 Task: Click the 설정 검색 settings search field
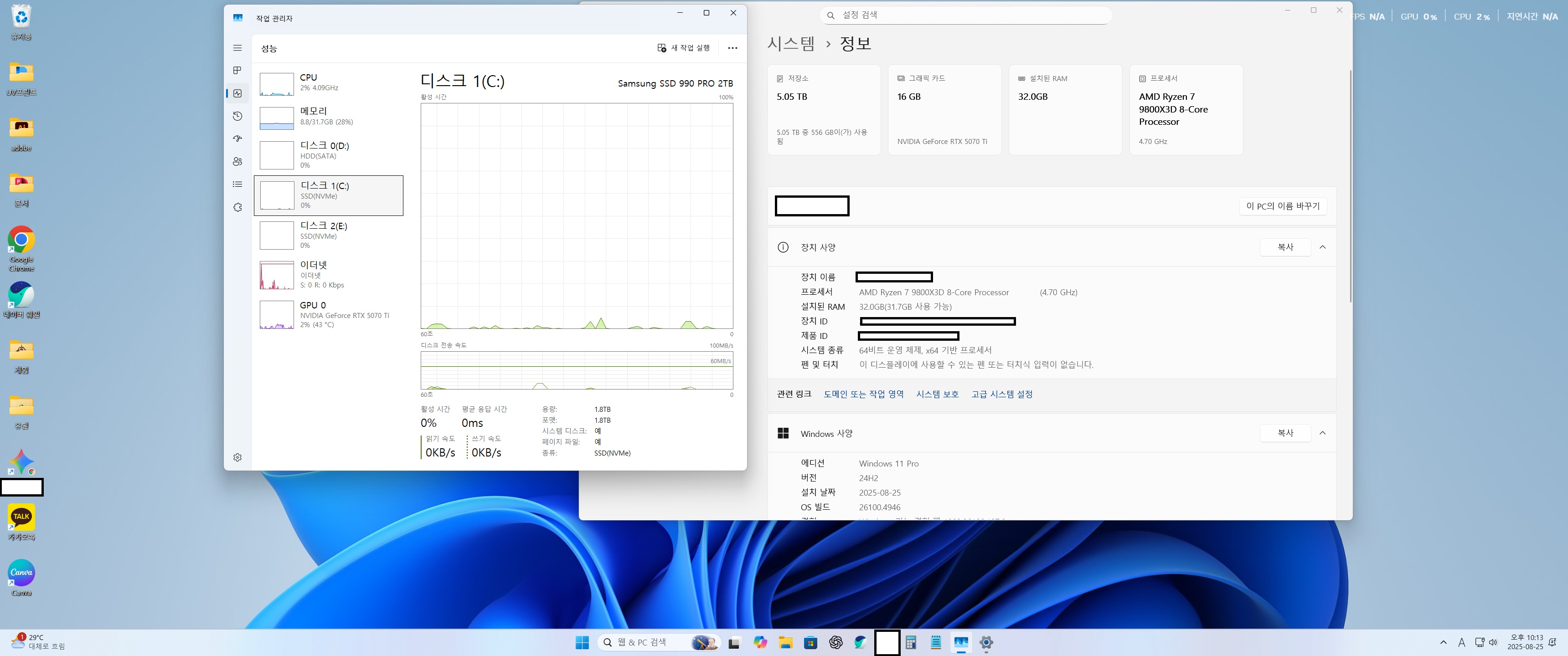[966, 15]
